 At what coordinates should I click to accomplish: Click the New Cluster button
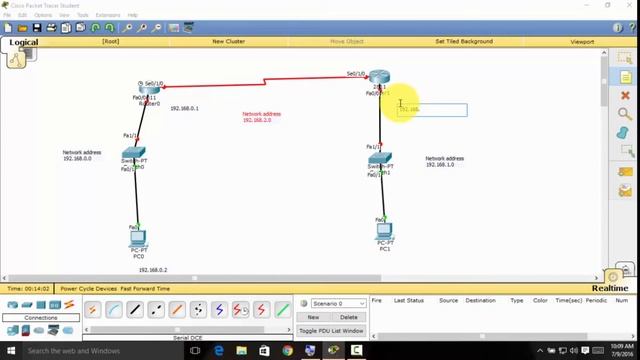[229, 41]
